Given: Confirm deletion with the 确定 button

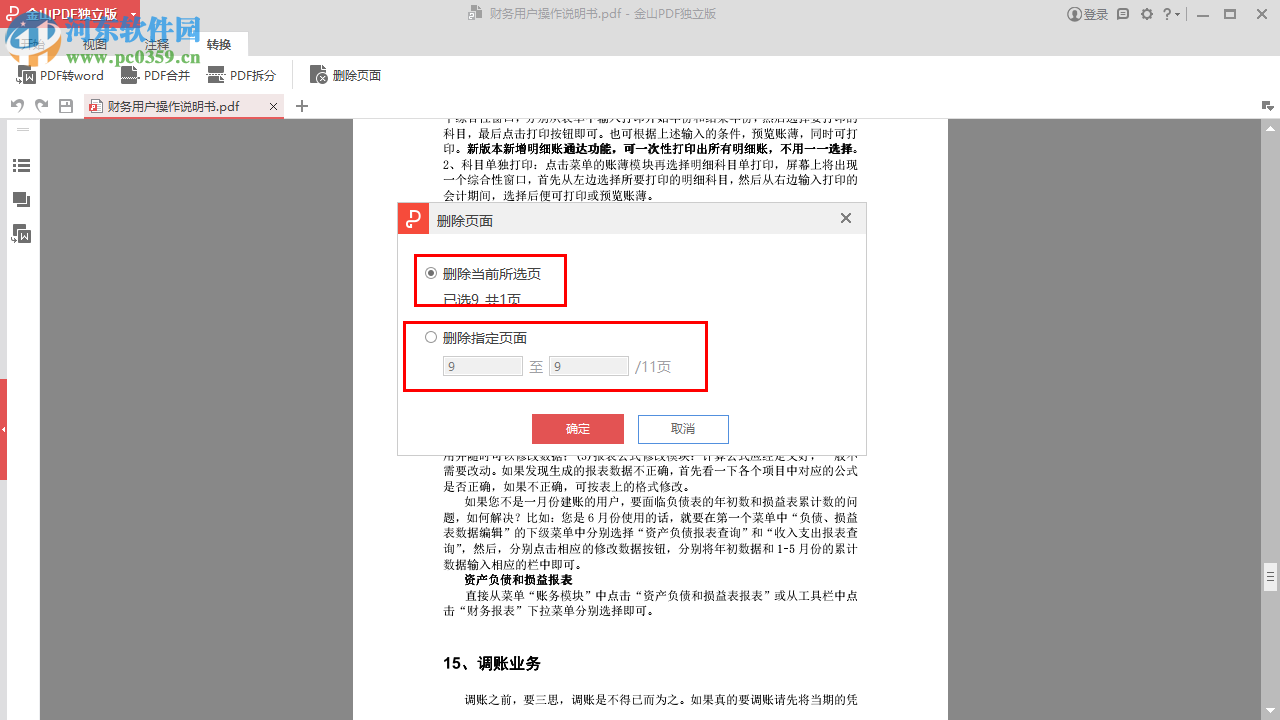Looking at the screenshot, I should (x=577, y=428).
